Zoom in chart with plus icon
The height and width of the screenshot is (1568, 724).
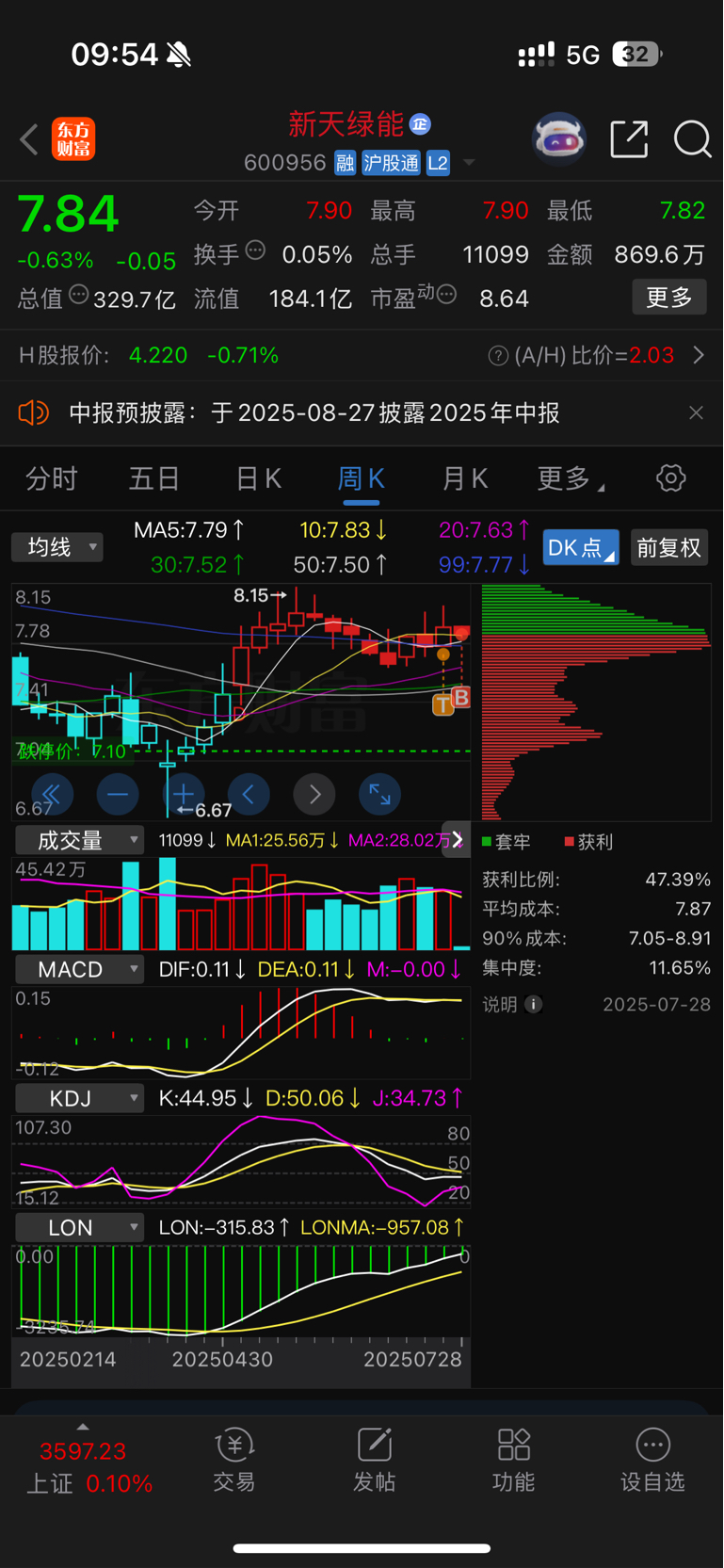coord(184,795)
